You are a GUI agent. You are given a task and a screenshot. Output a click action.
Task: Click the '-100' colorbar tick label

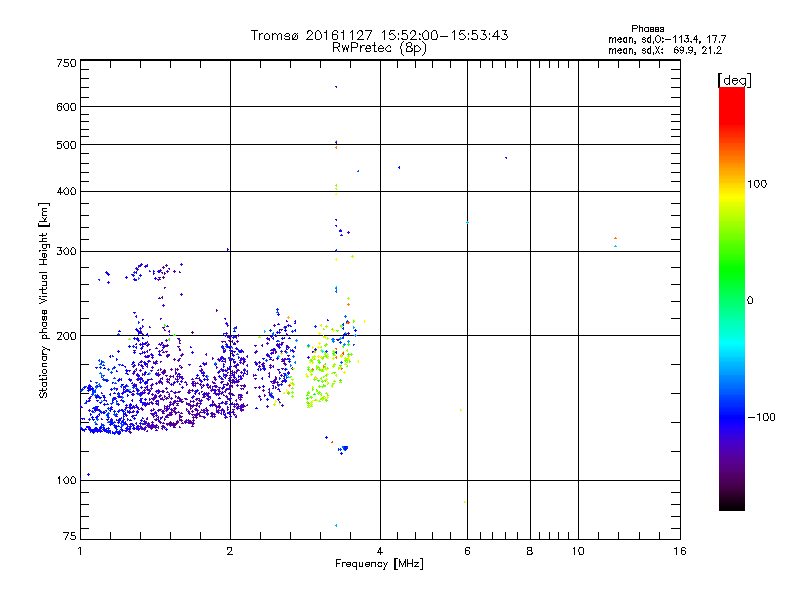pos(761,417)
